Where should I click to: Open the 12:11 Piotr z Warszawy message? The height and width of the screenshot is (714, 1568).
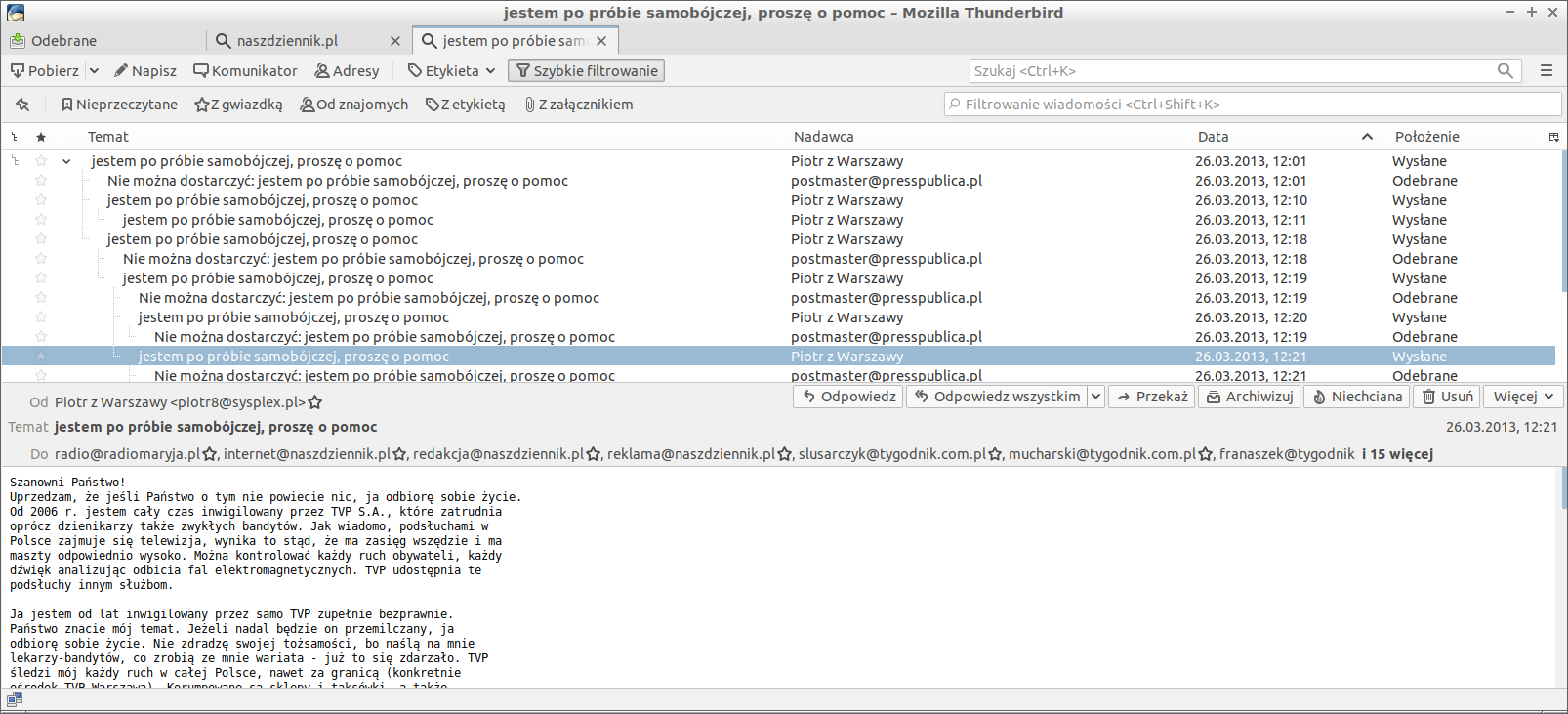[778, 220]
